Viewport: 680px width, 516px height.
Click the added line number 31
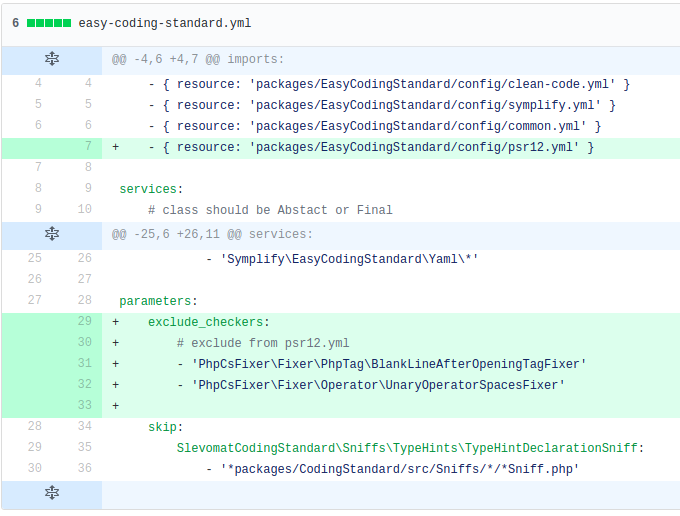point(85,363)
